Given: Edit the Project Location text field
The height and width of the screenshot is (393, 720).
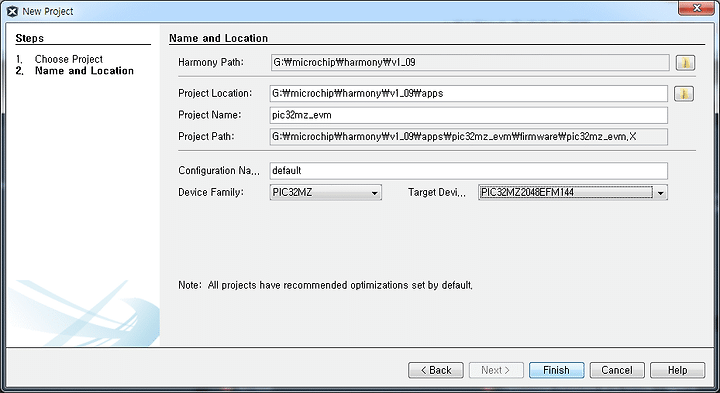Looking at the screenshot, I should 469,94.
